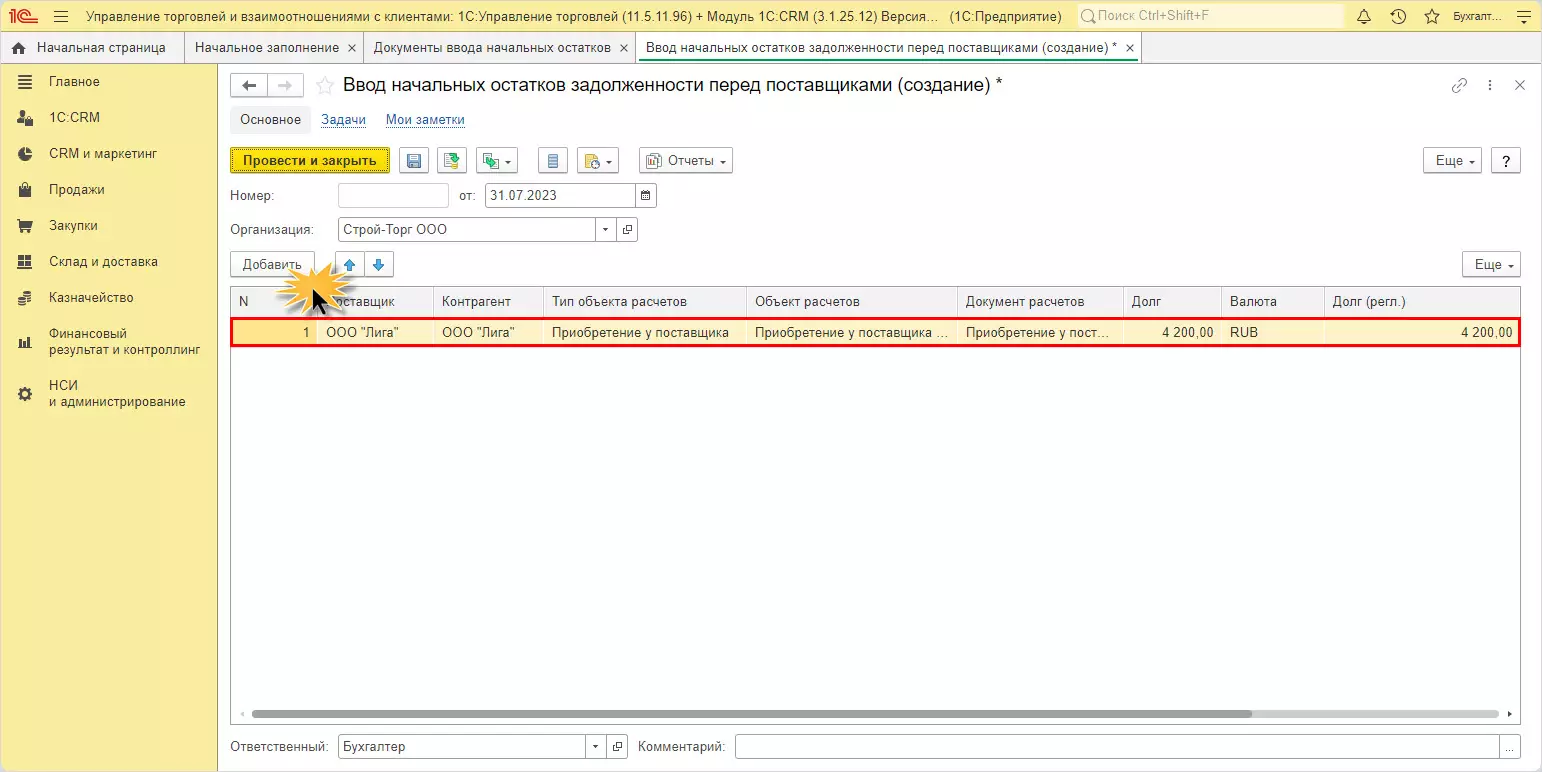The image size is (1542, 772).
Task: Save the document with the floppy disk icon
Action: click(414, 161)
